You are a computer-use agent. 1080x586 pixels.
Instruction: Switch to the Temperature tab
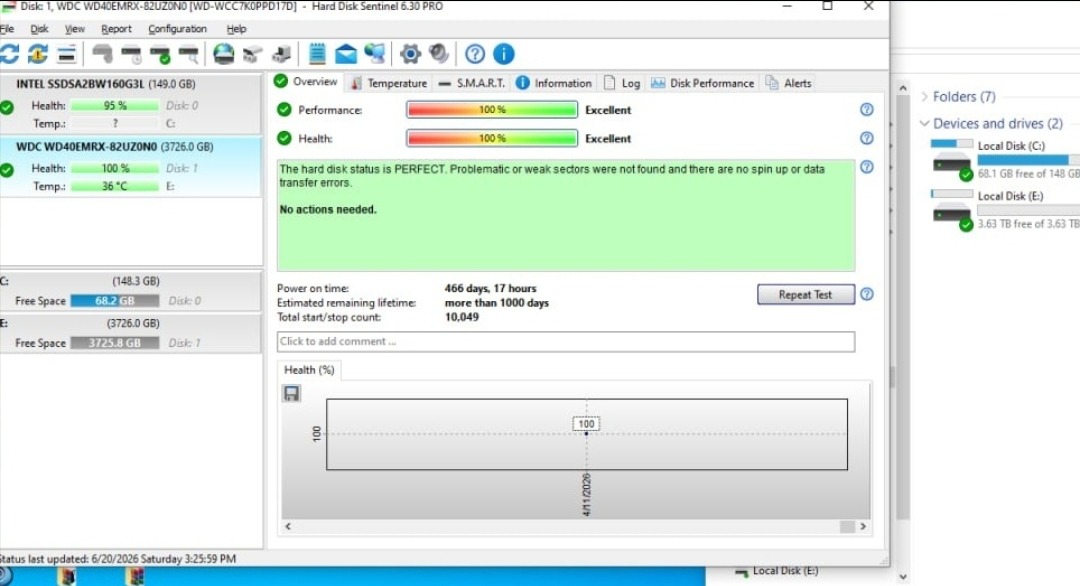point(389,83)
